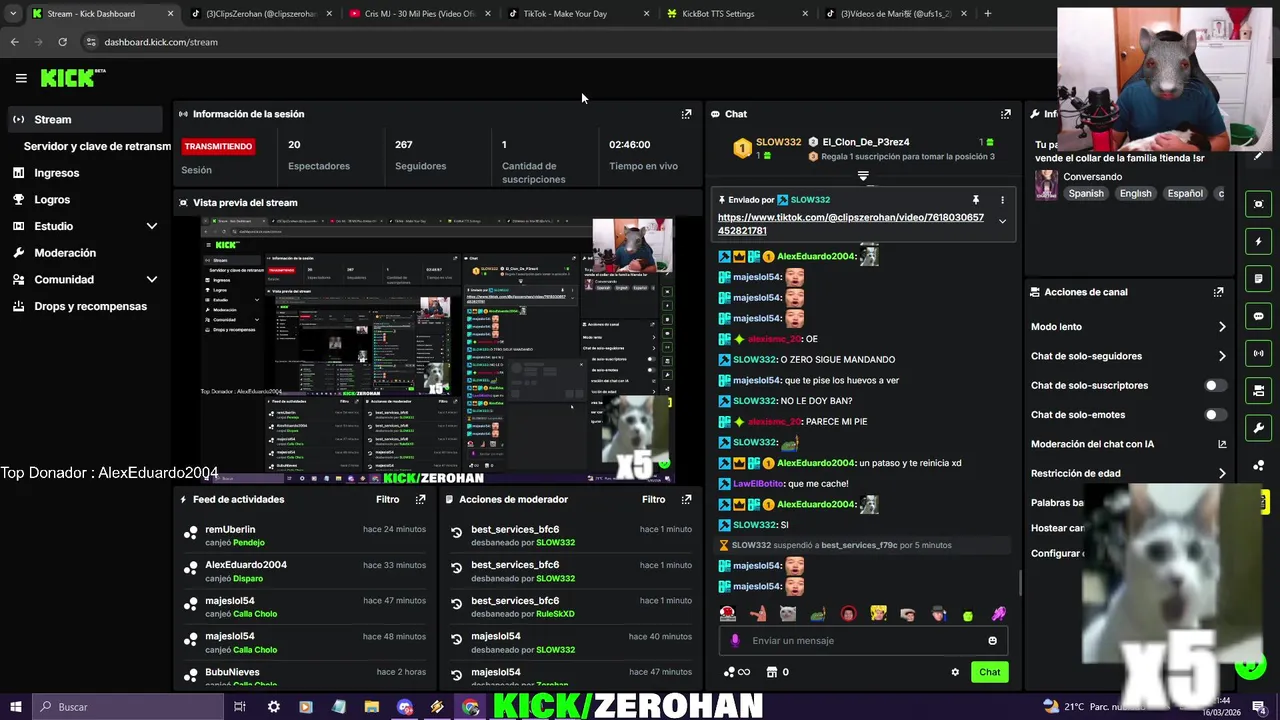Open the hamburger menu beside the Kick logo
The width and height of the screenshot is (1280, 720).
21,78
